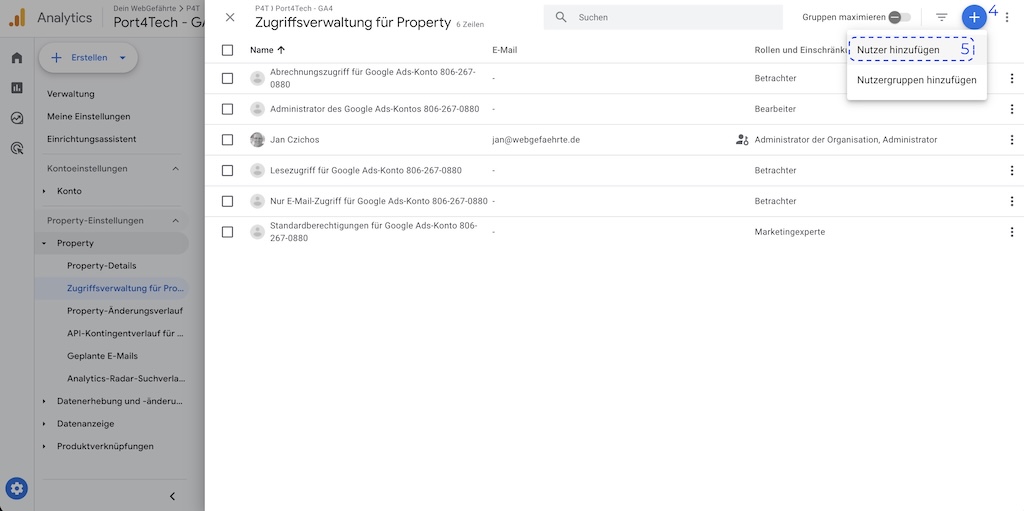The width and height of the screenshot is (1024, 511).
Task: Click the blue plus add button
Action: (974, 17)
